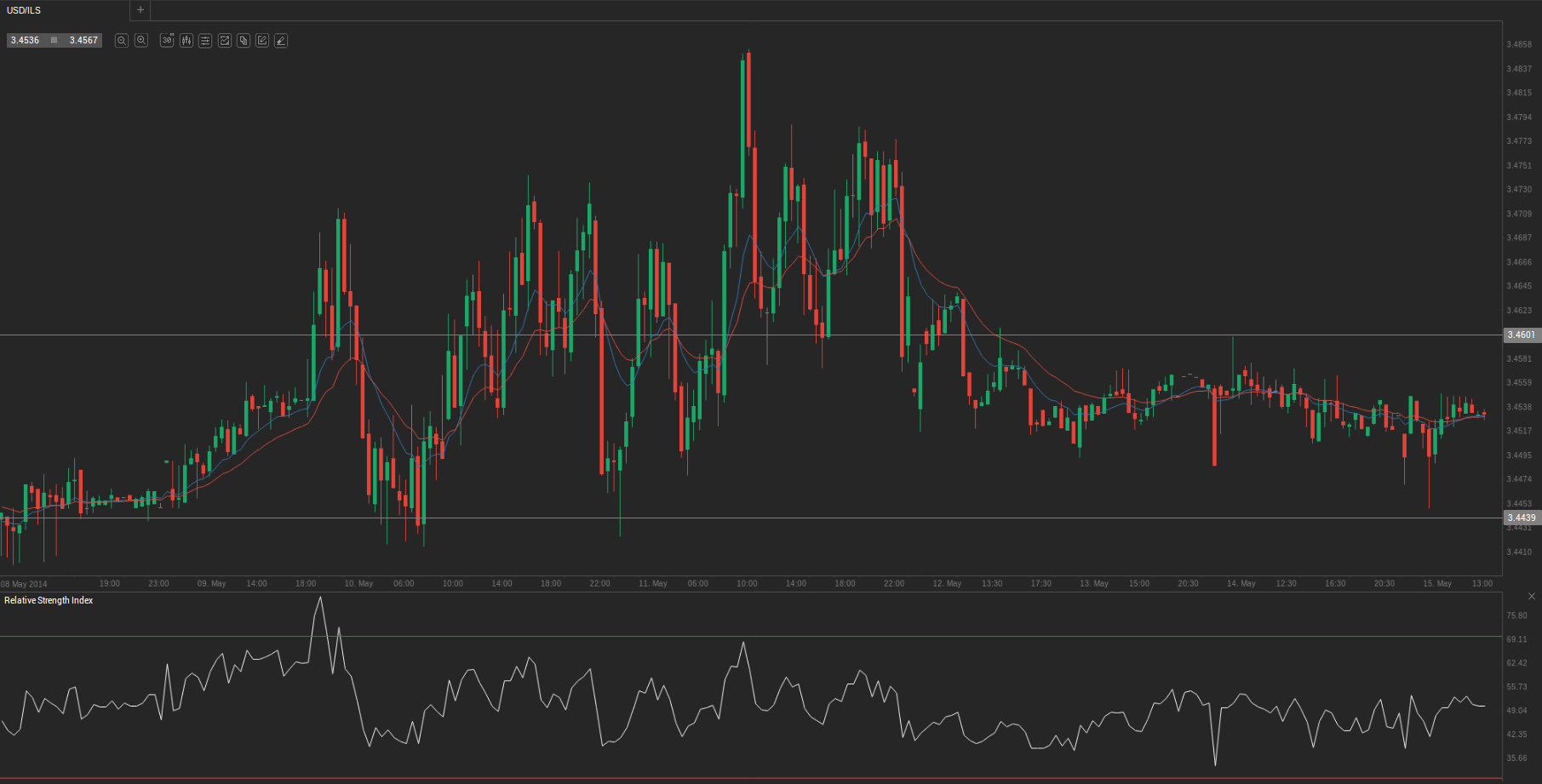Open the indicators chart icon
Image resolution: width=1542 pixels, height=784 pixels.
(225, 40)
